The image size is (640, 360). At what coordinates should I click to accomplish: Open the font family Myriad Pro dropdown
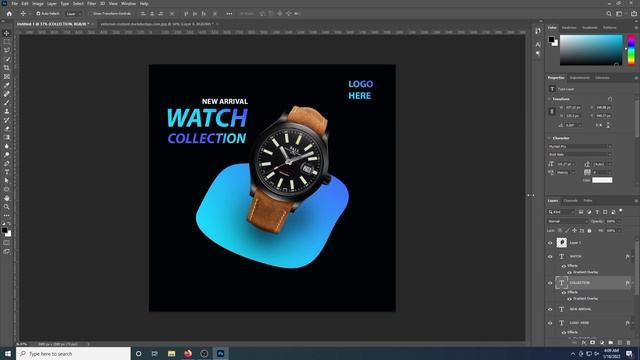coord(580,146)
